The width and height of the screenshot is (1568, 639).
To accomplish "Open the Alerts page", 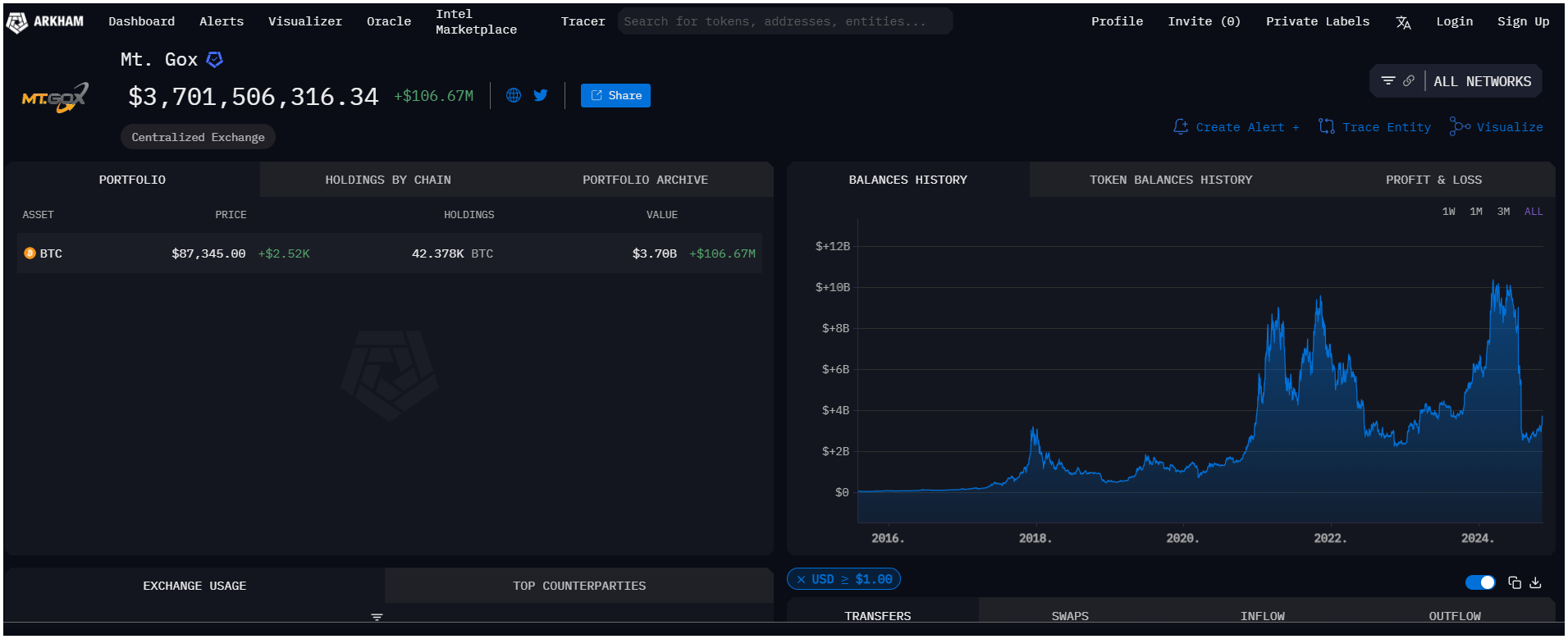I will [x=222, y=21].
